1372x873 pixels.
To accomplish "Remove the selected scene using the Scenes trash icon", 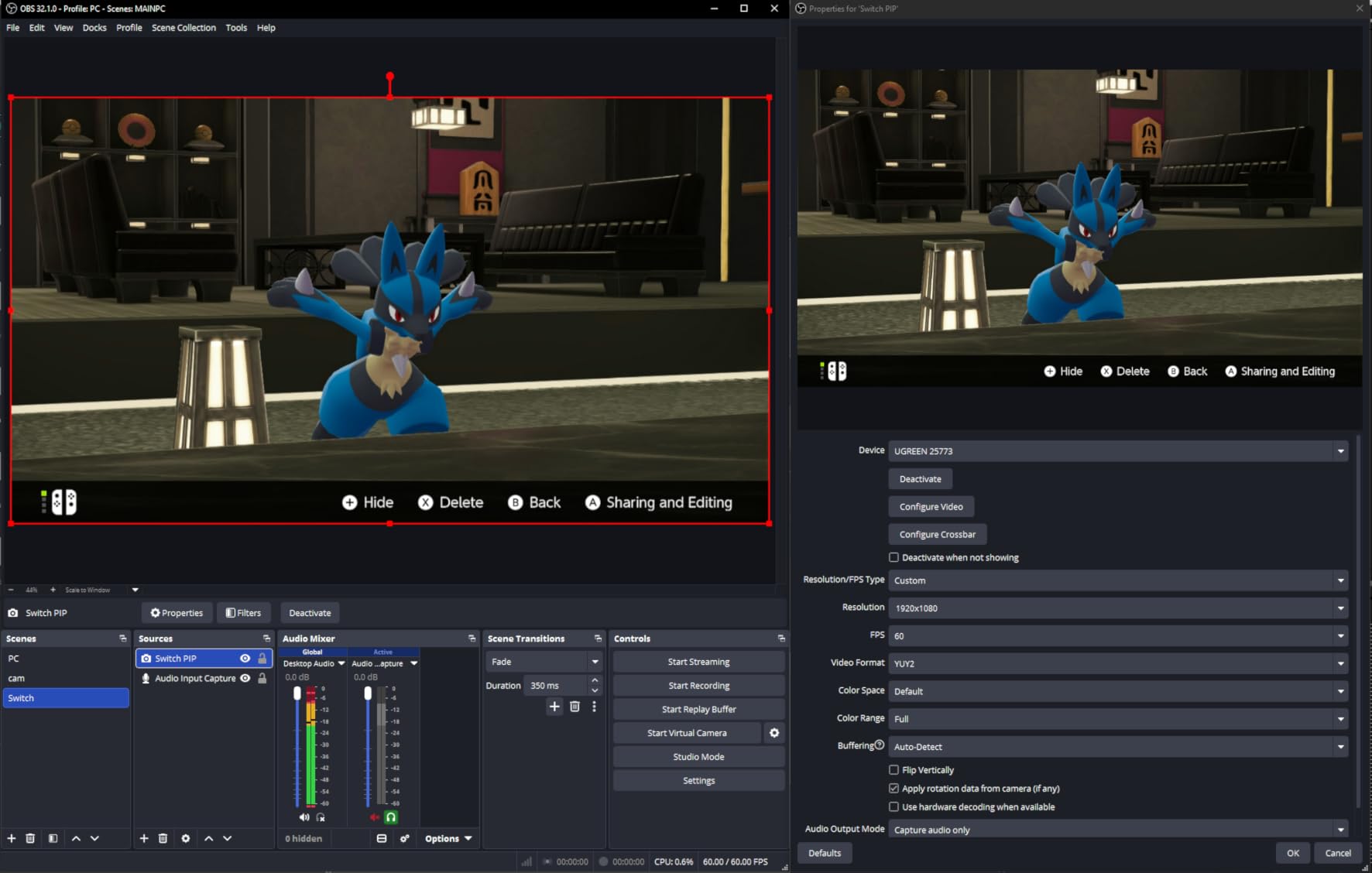I will tap(30, 838).
